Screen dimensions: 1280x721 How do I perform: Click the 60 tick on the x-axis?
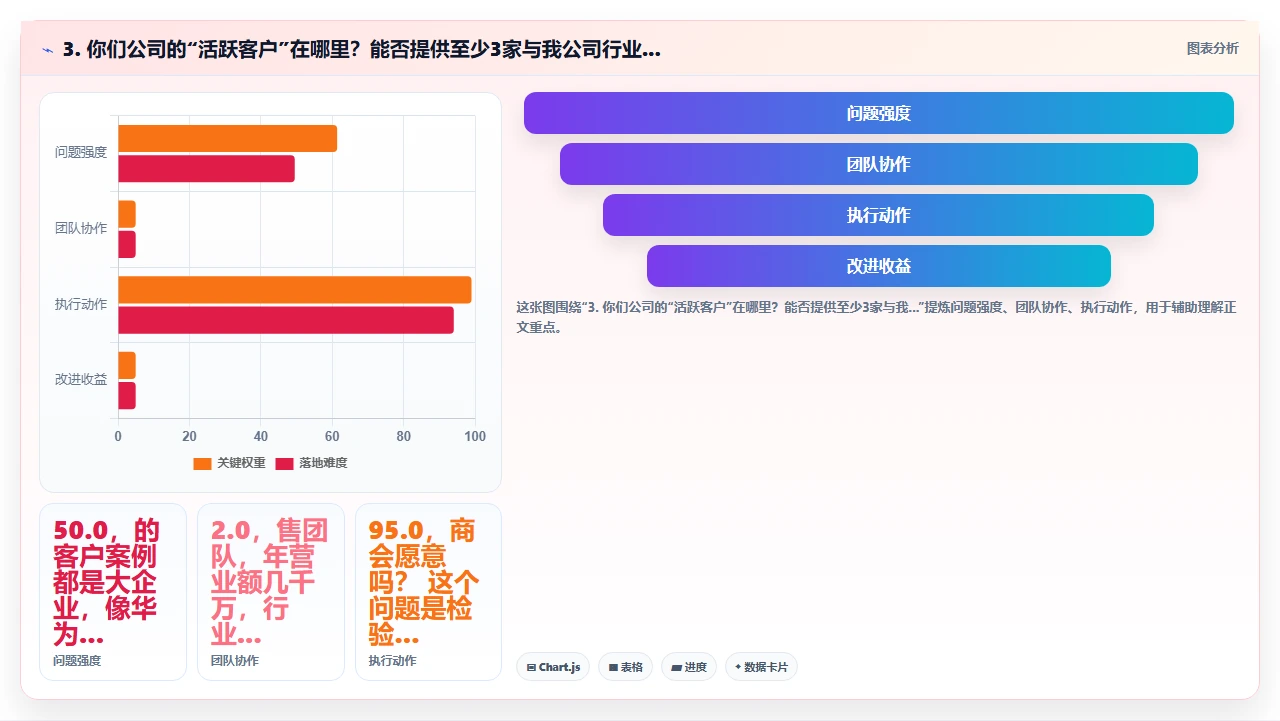pyautogui.click(x=332, y=436)
